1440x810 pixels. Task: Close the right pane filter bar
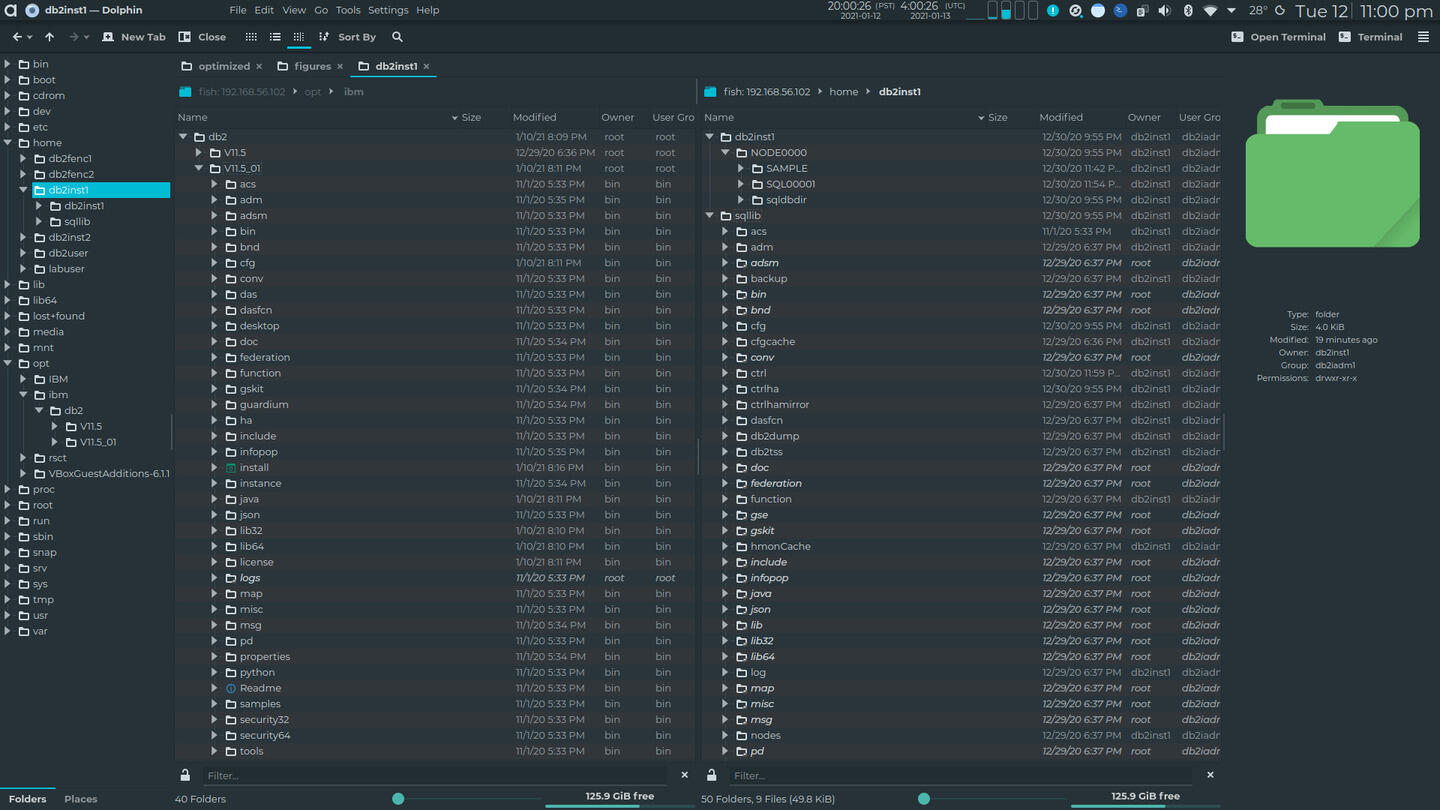tap(1210, 775)
